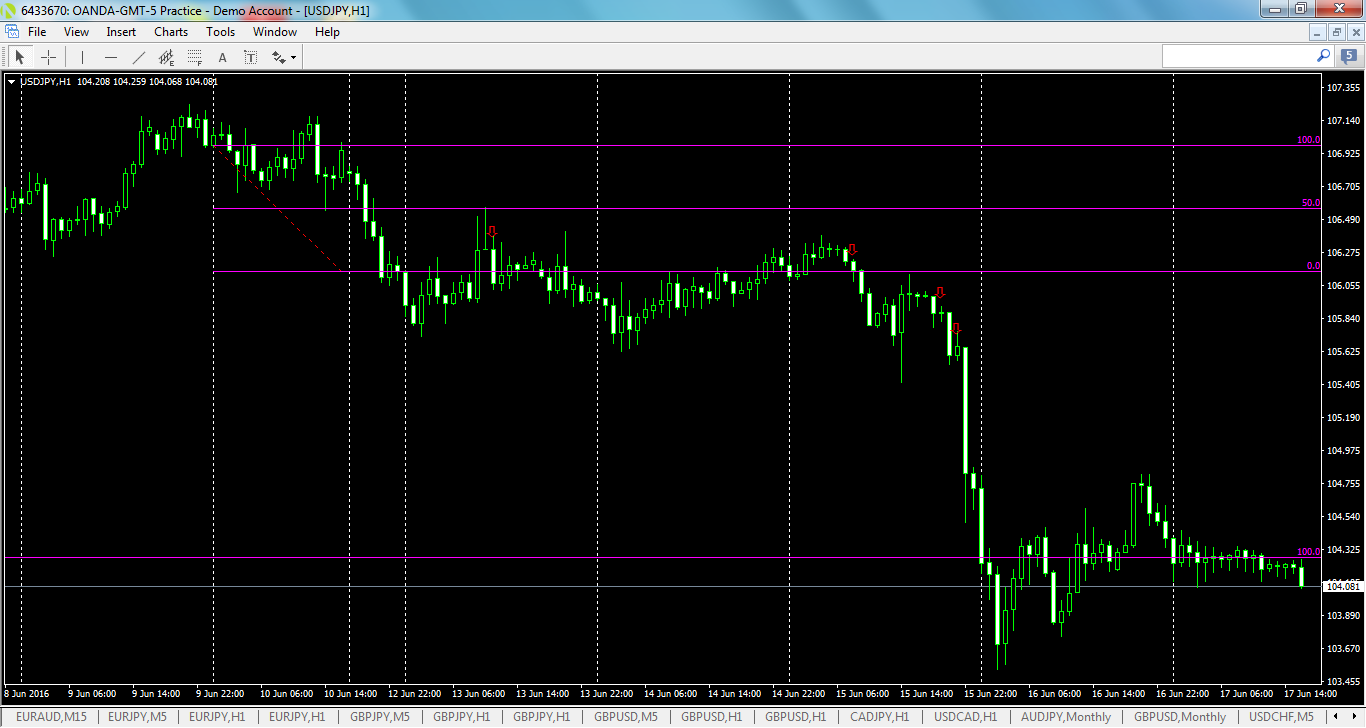Select the equidistant channel tool

pos(166,57)
